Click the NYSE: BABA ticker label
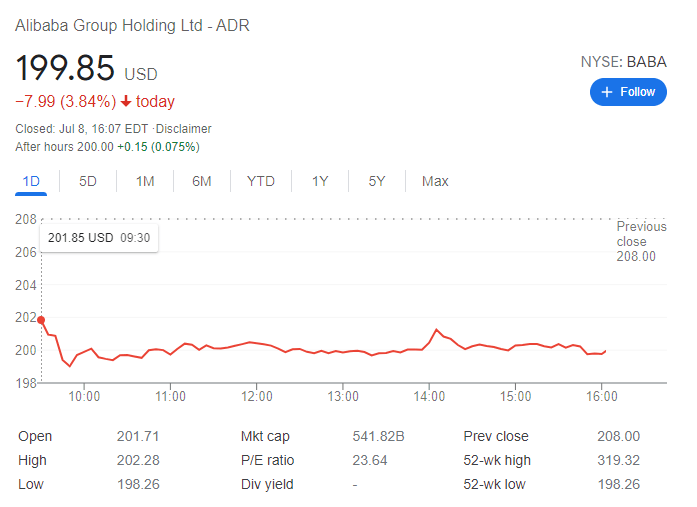Viewport: 697px width, 507px height. click(623, 62)
